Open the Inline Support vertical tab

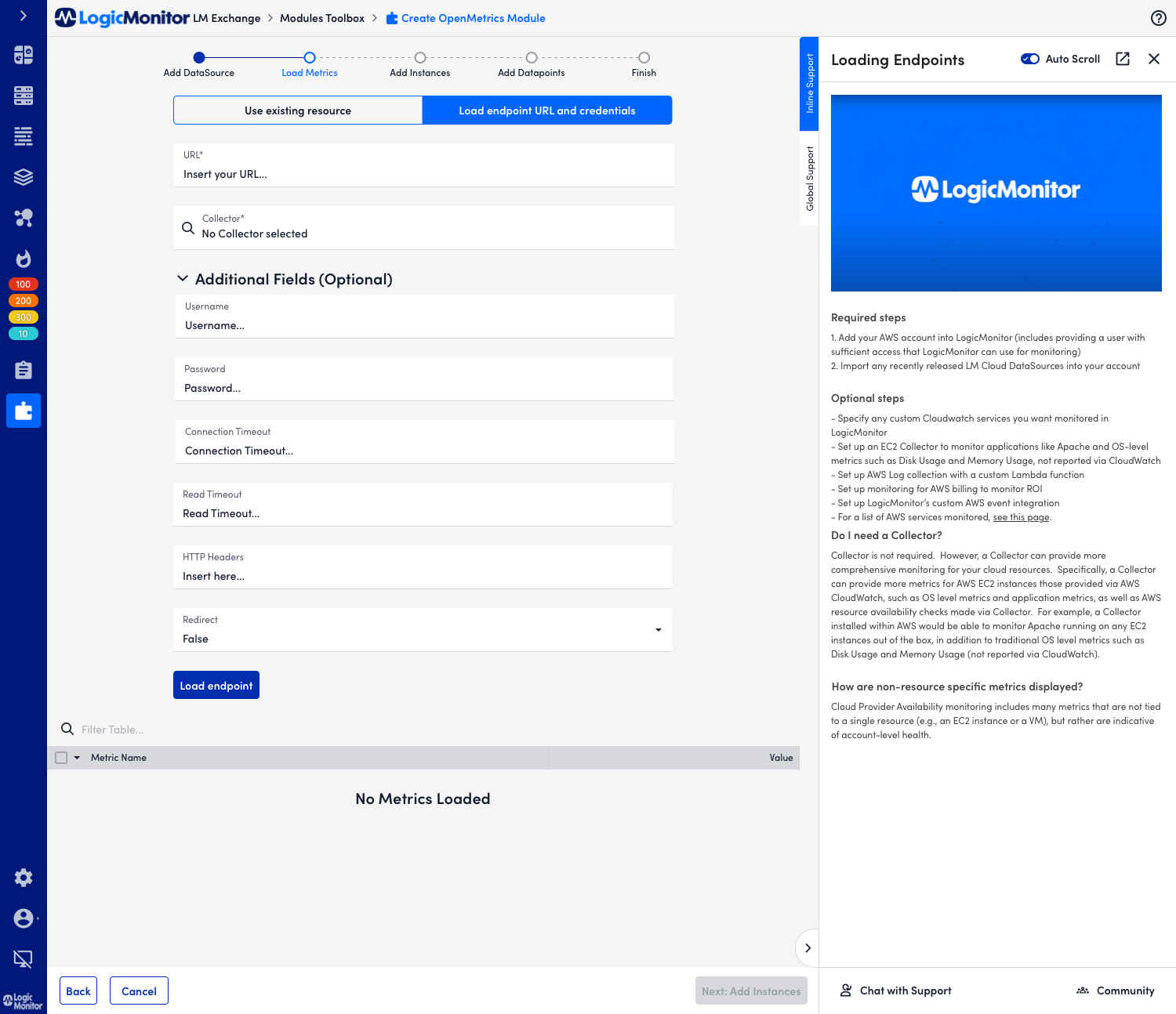[x=809, y=85]
